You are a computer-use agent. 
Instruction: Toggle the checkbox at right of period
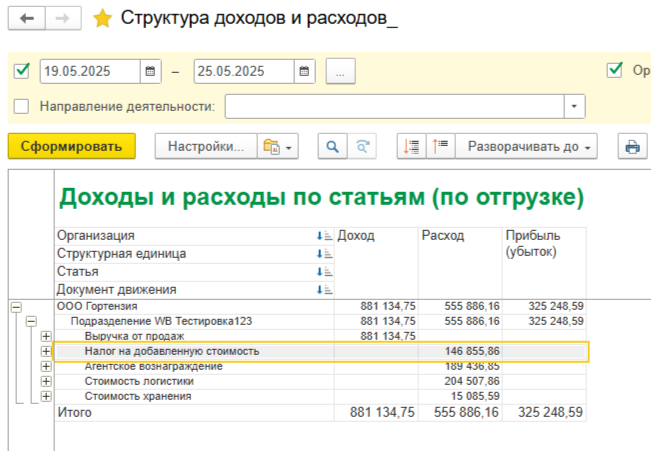614,71
